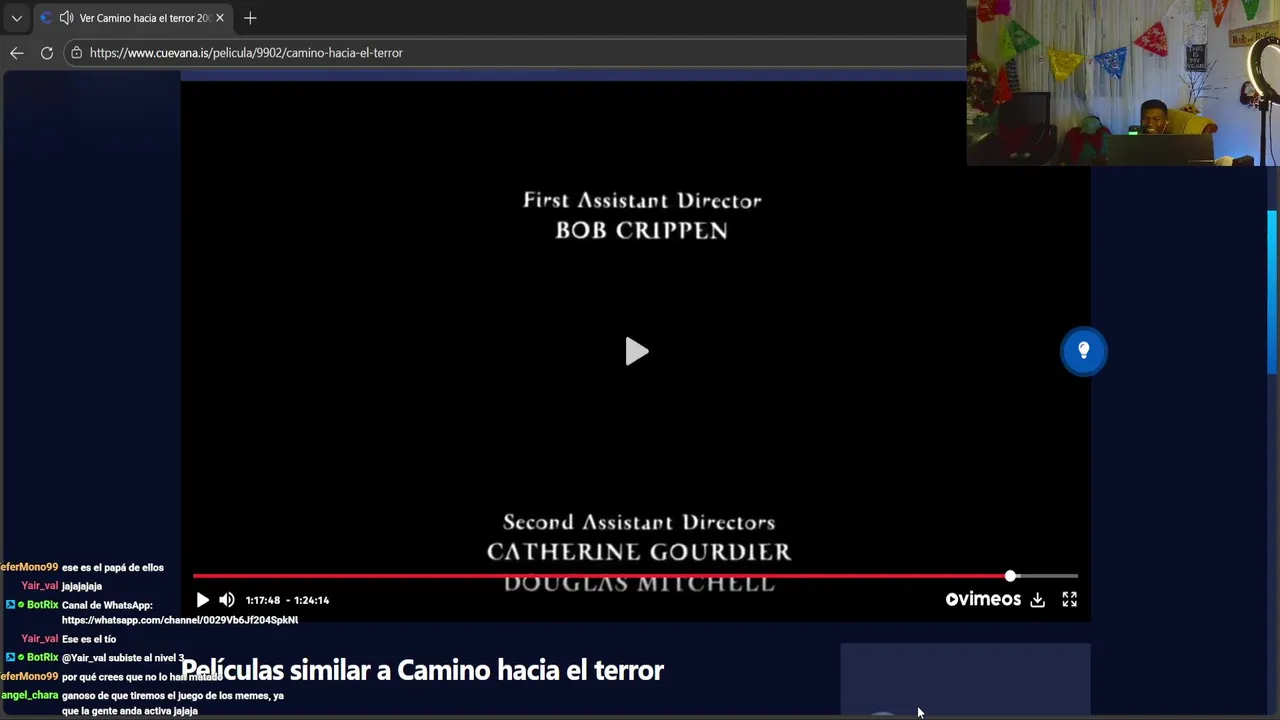1280x720 pixels.
Task: Select the Ver Camino hacia el terror tab
Action: 133,18
